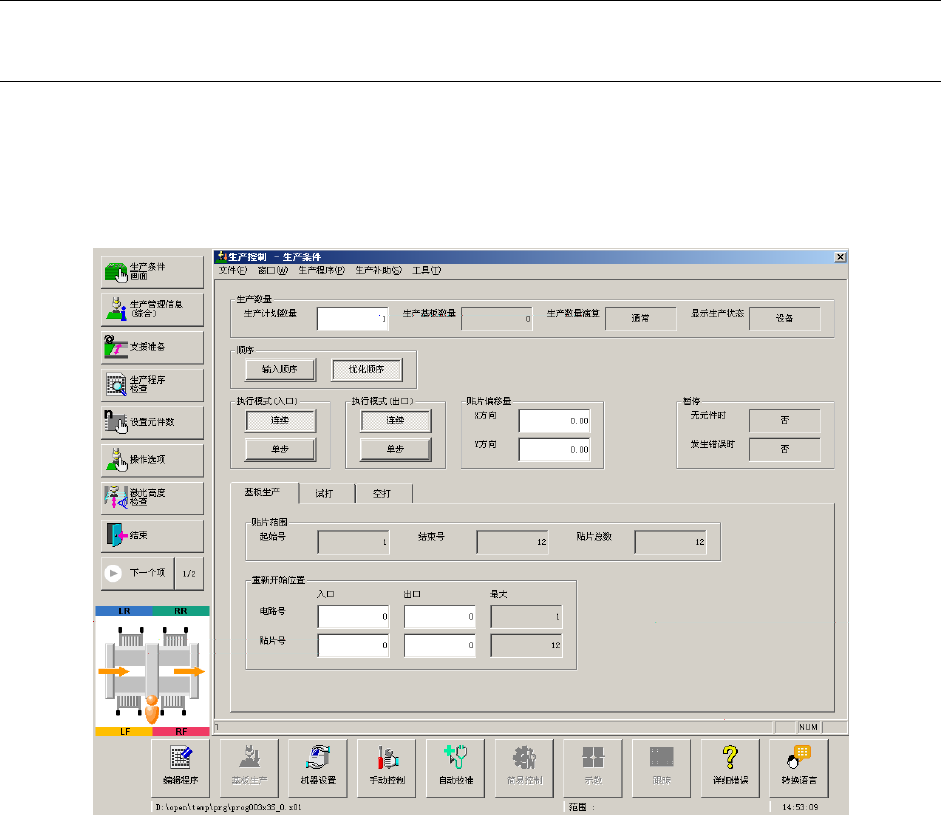941x815 pixels.
Task: Select 优化顺序 order mode
Action: [x=367, y=369]
